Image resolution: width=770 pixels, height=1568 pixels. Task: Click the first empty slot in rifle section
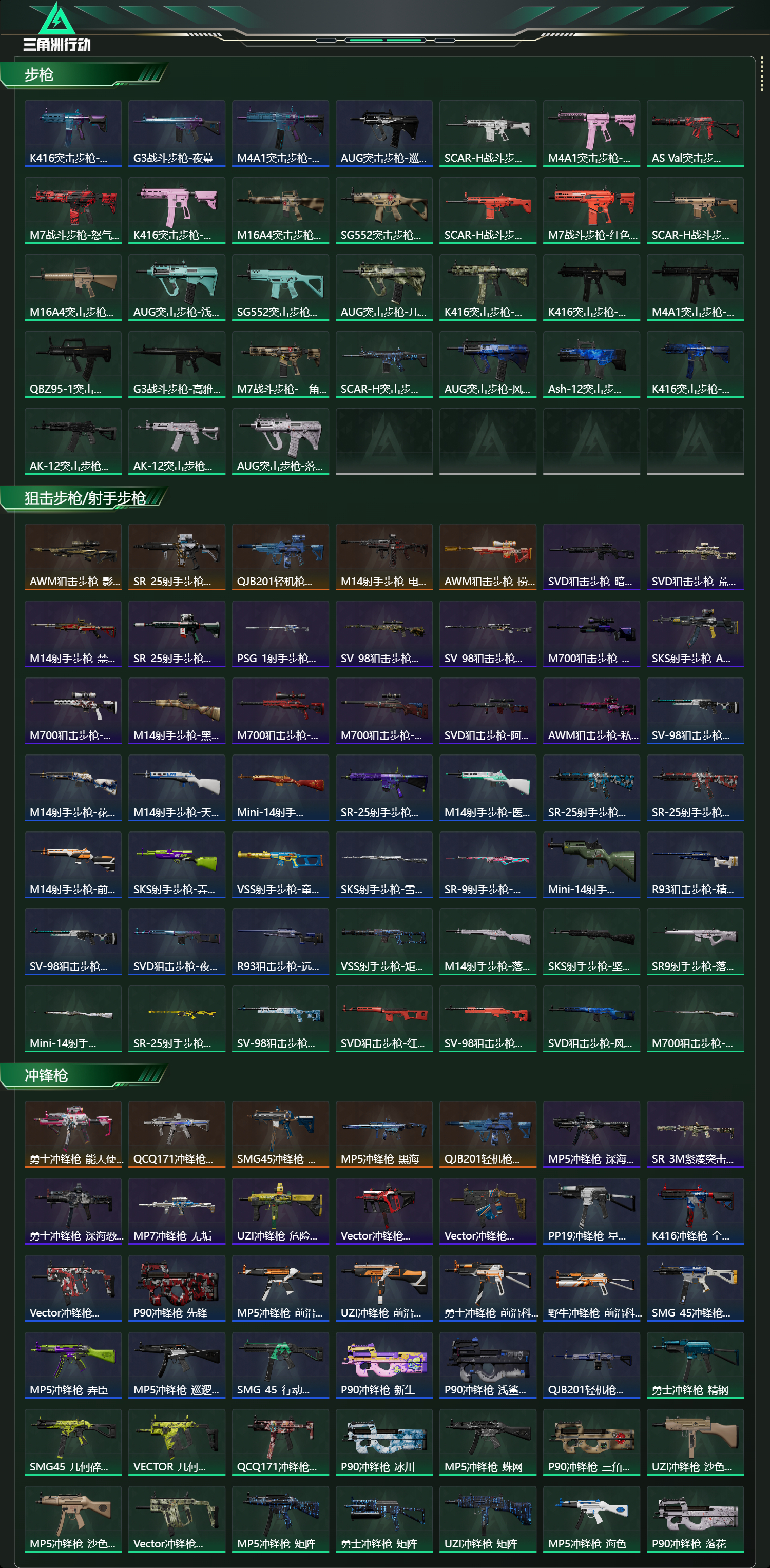click(384, 441)
